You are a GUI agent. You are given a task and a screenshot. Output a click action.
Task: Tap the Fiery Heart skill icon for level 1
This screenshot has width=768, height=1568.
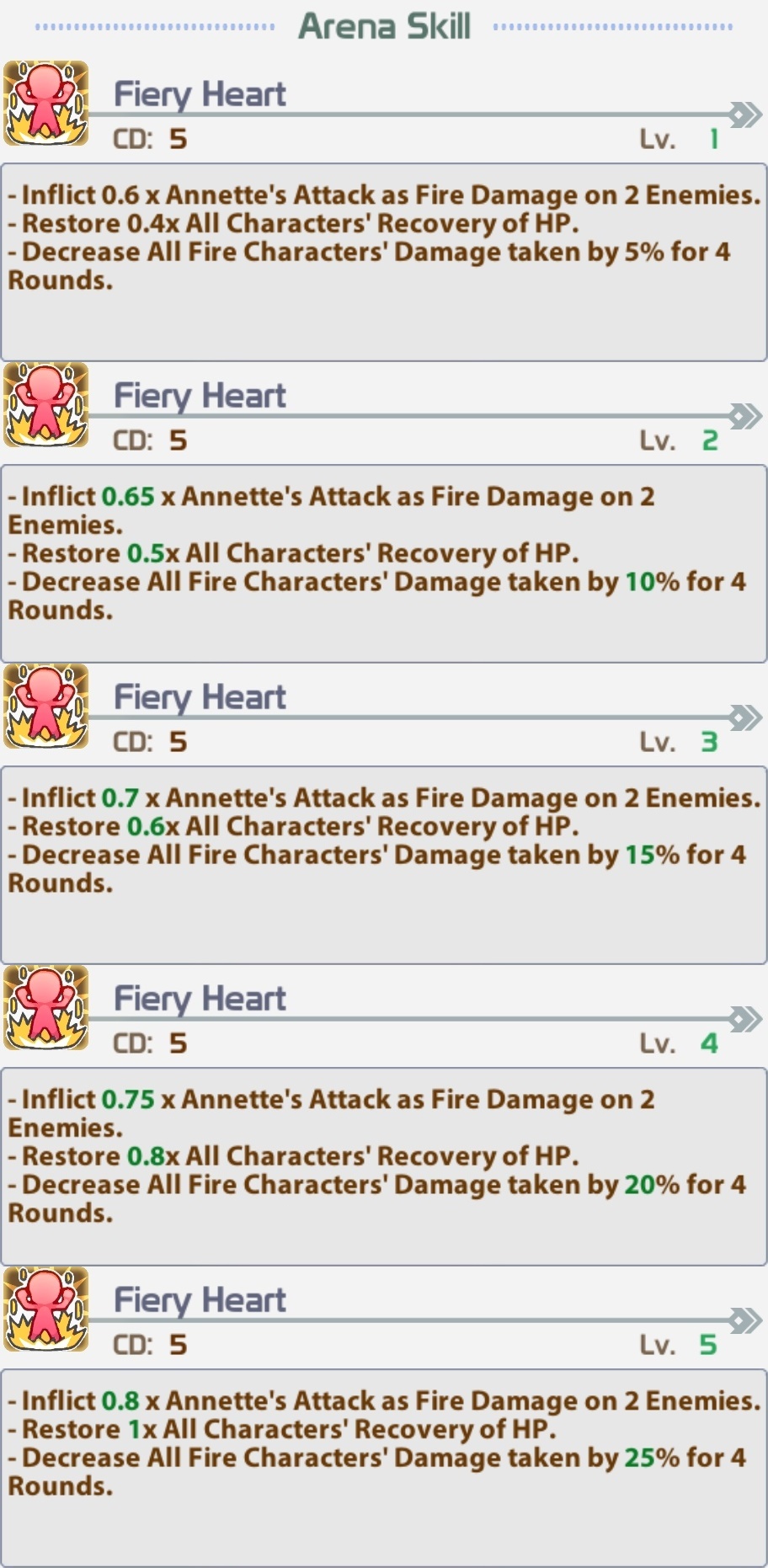coord(46,104)
